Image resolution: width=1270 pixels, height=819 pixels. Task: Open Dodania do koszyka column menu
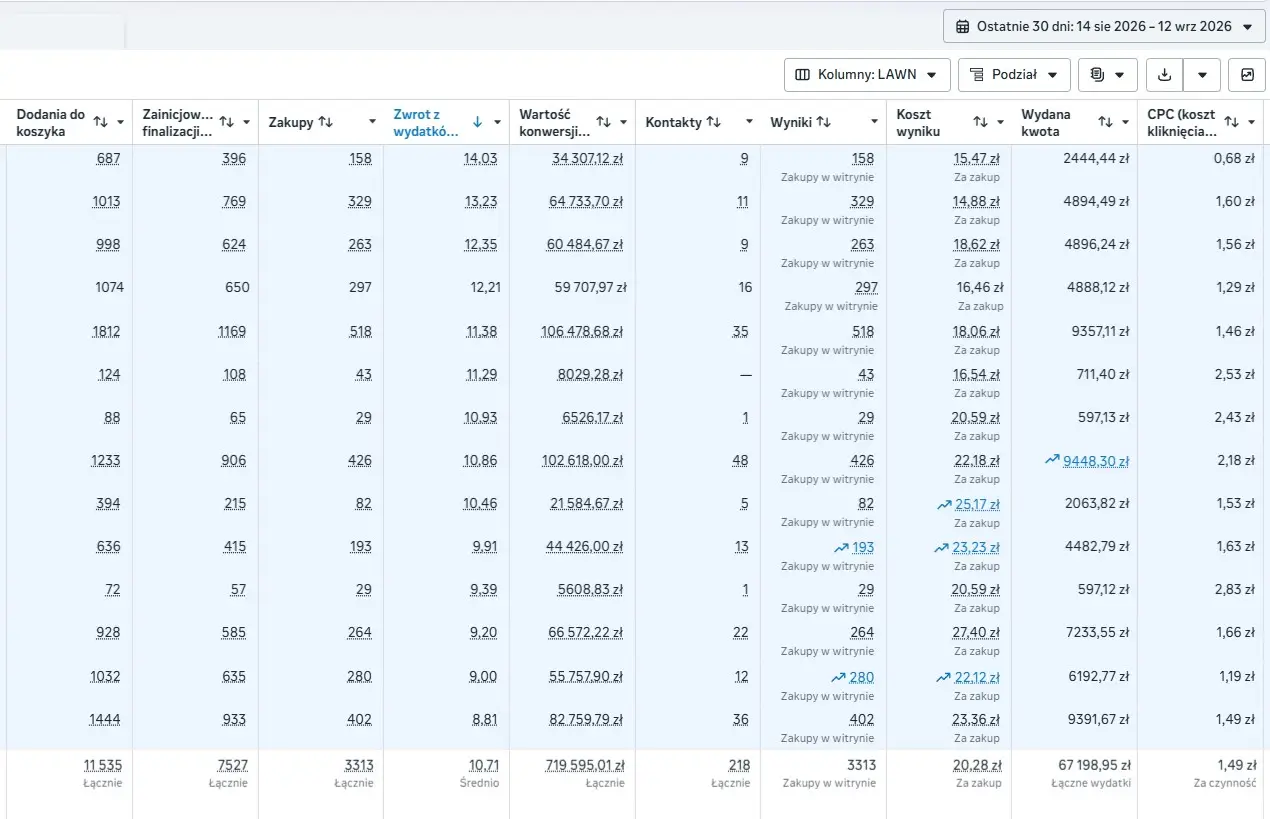pos(121,122)
